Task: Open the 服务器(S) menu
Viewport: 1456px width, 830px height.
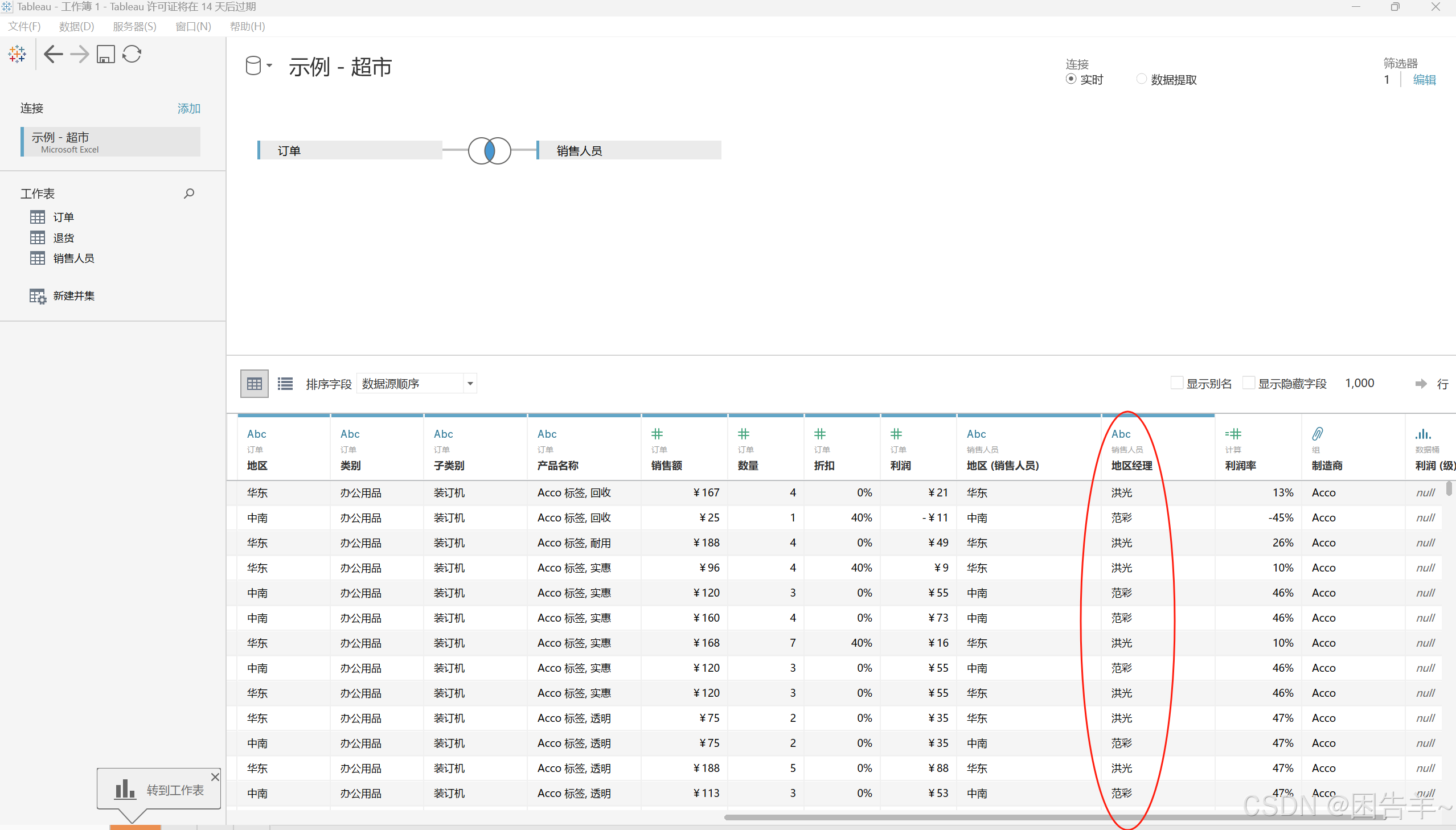Action: click(x=134, y=26)
